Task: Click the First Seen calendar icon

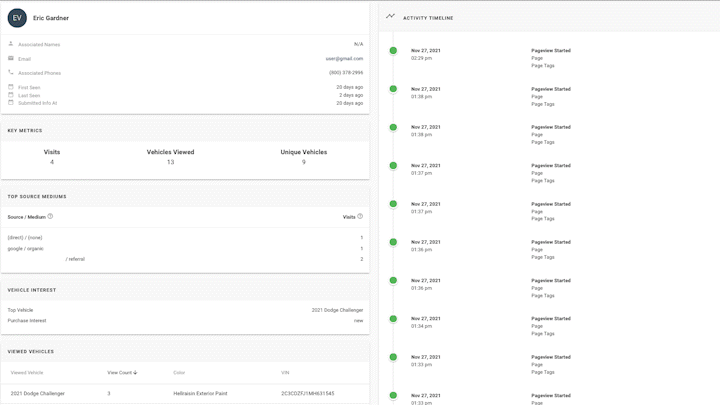Action: [x=11, y=87]
